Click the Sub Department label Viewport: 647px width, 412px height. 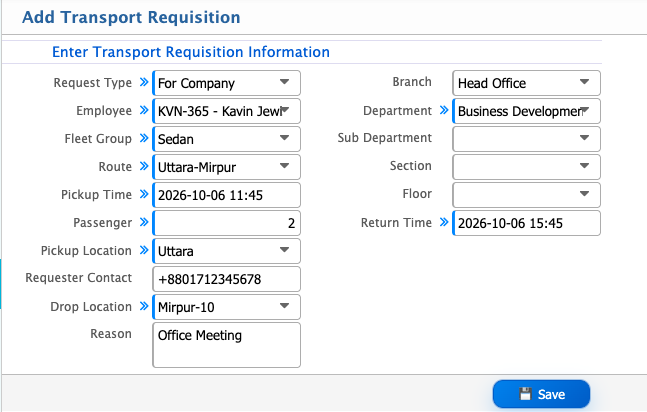coord(385,138)
